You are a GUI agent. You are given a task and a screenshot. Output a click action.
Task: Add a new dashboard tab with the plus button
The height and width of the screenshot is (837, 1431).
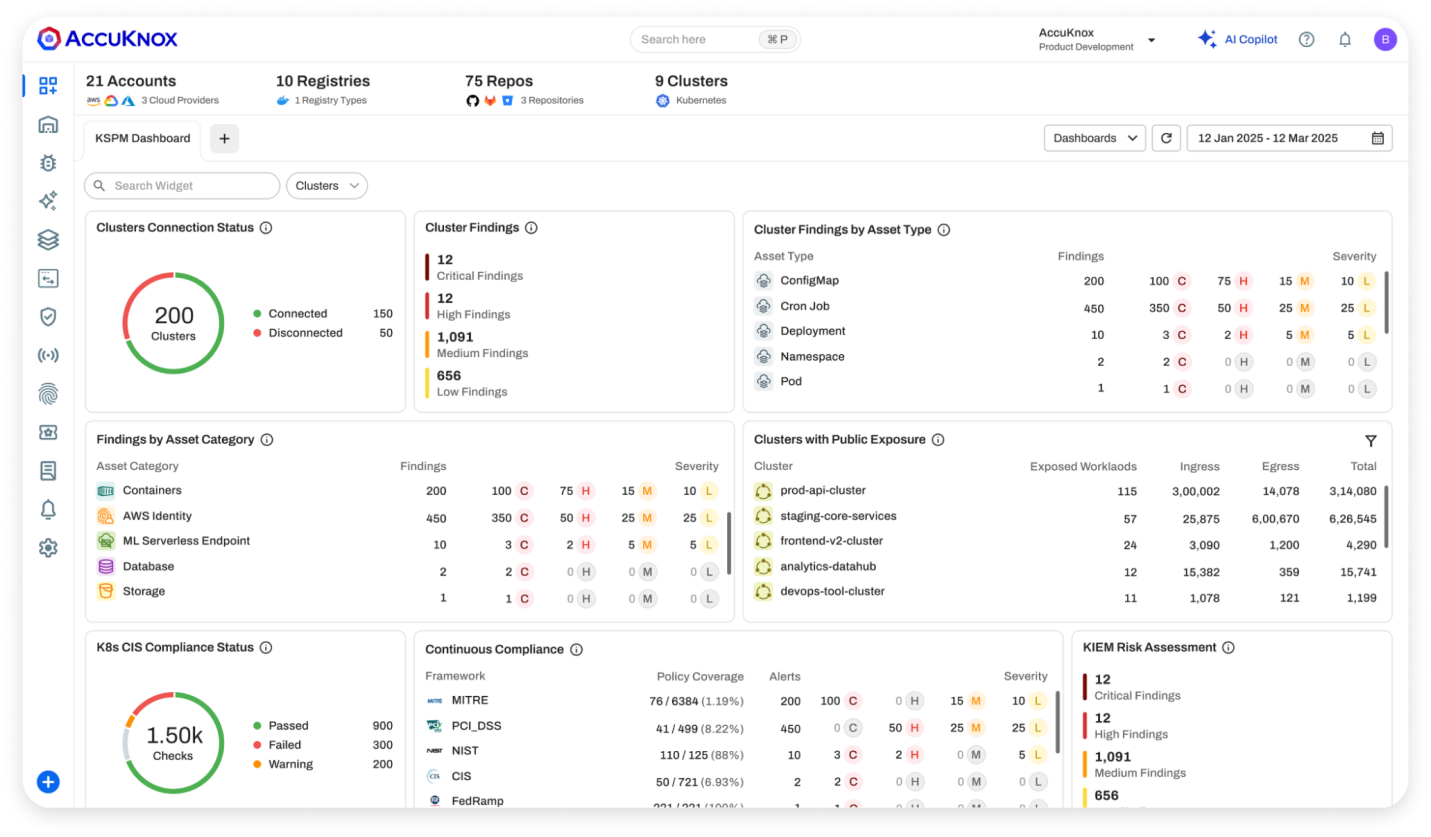[x=224, y=138]
